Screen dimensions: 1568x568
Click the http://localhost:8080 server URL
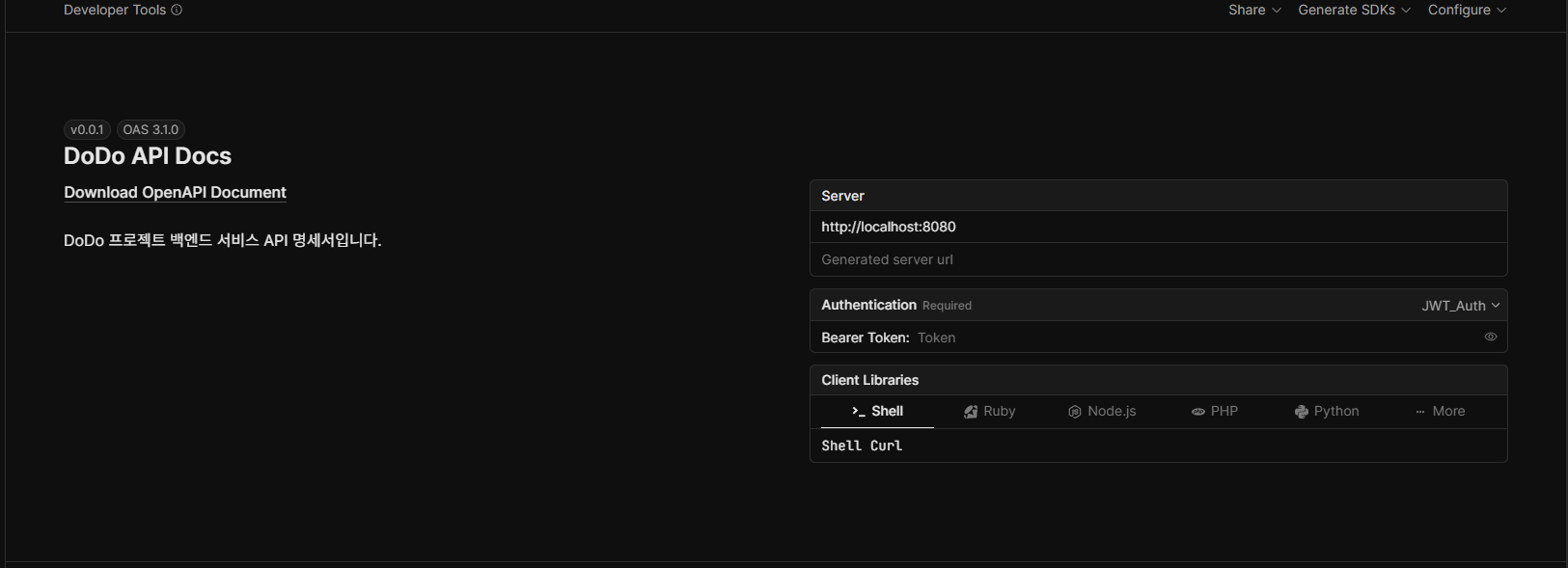(889, 227)
